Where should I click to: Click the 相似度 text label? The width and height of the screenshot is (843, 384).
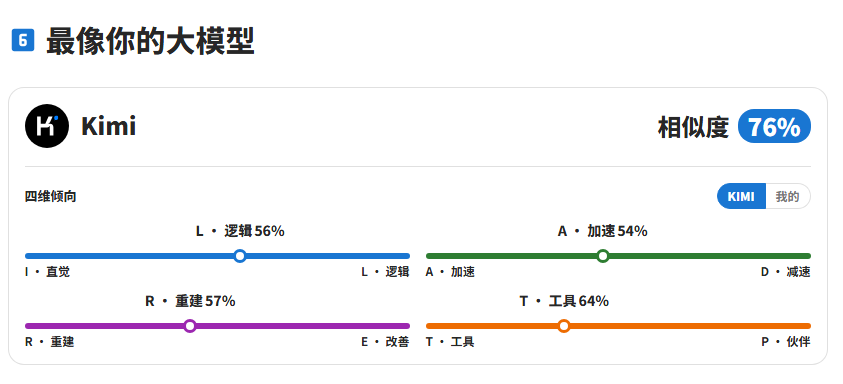click(694, 127)
